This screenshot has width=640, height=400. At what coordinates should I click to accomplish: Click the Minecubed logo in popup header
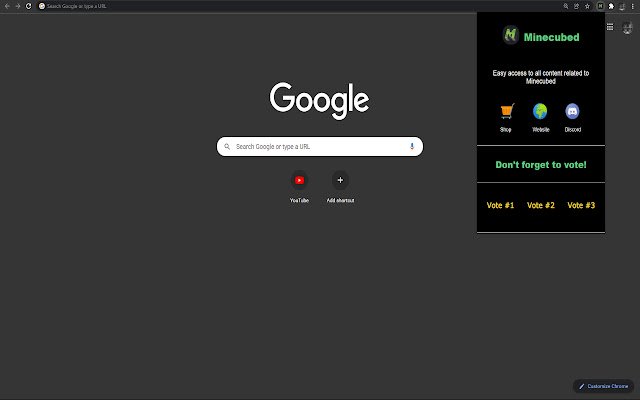[511, 35]
